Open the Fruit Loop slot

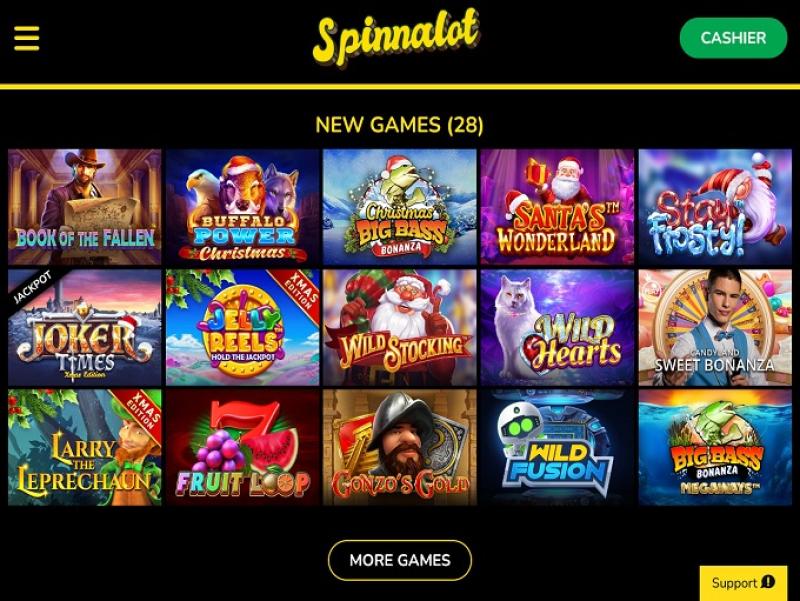(x=242, y=447)
